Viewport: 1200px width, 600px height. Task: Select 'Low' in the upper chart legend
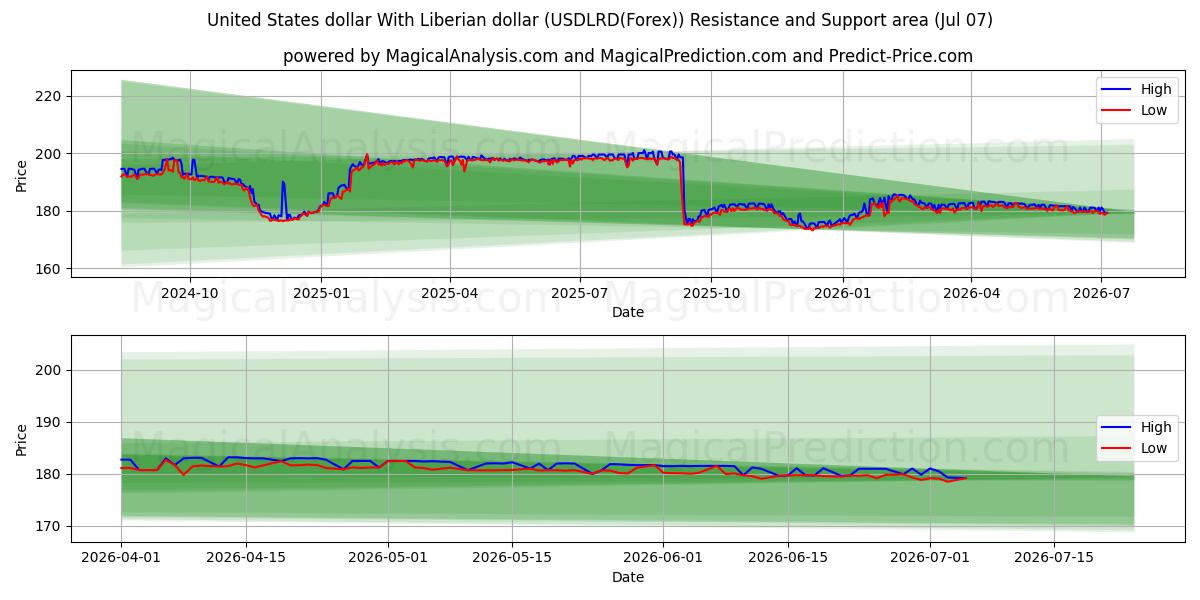1153,110
